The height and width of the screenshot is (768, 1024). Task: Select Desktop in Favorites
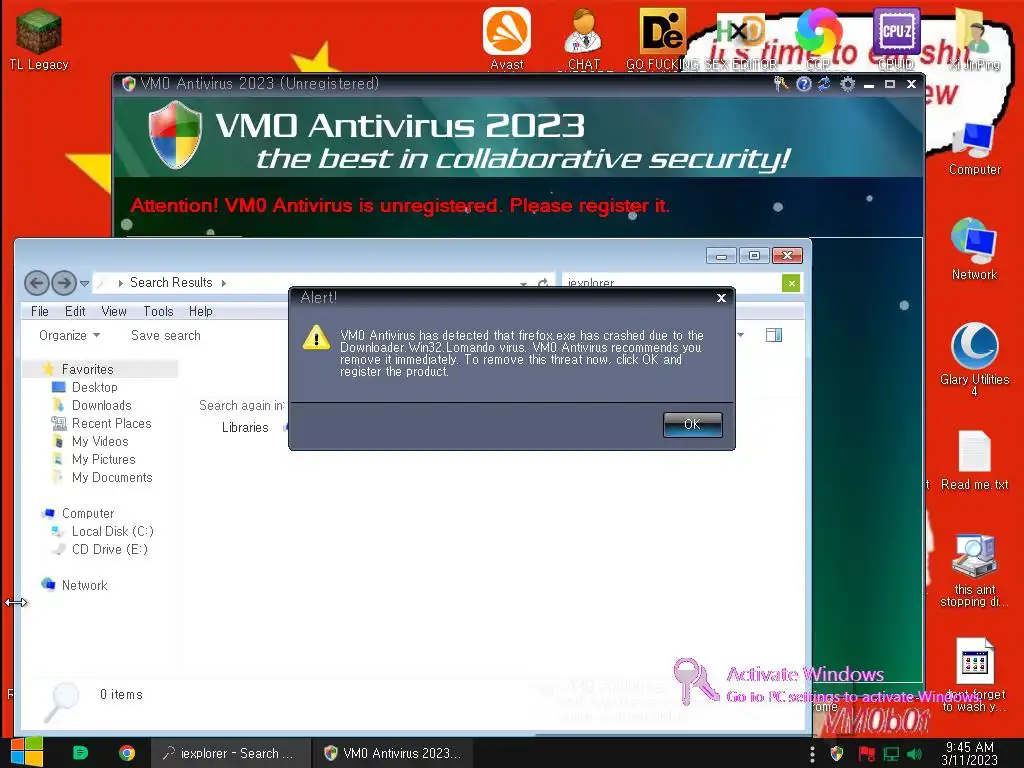(x=94, y=387)
